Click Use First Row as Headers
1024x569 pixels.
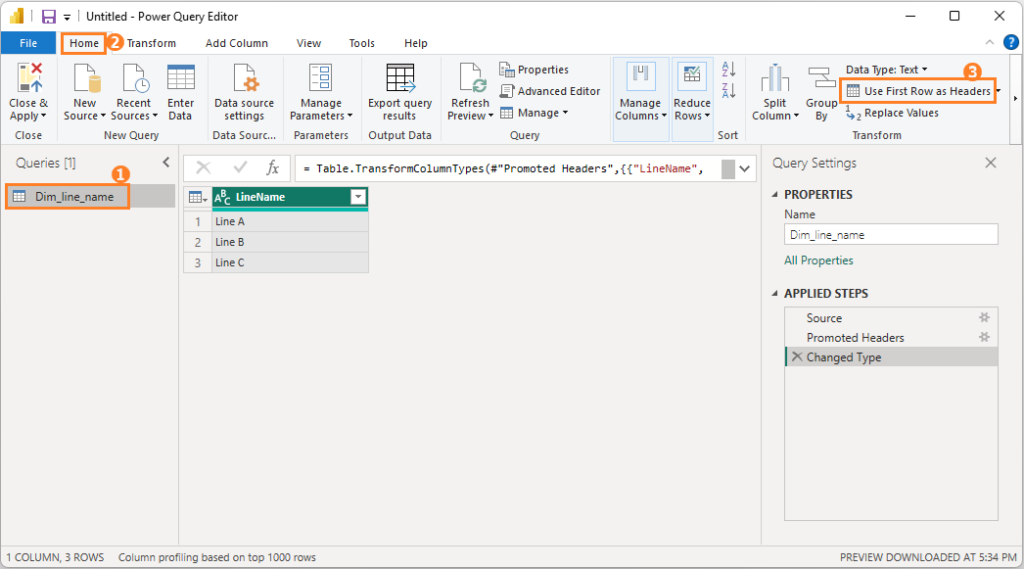[x=919, y=91]
